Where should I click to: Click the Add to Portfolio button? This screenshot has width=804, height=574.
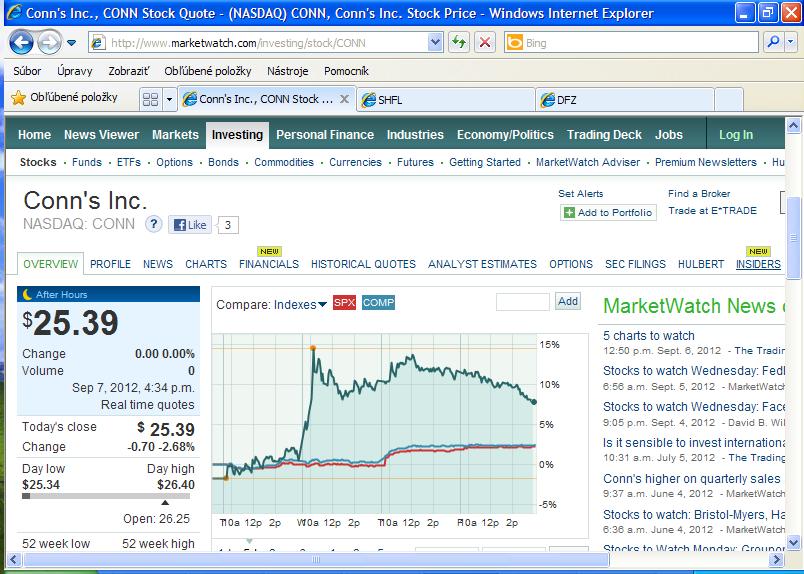[x=608, y=212]
